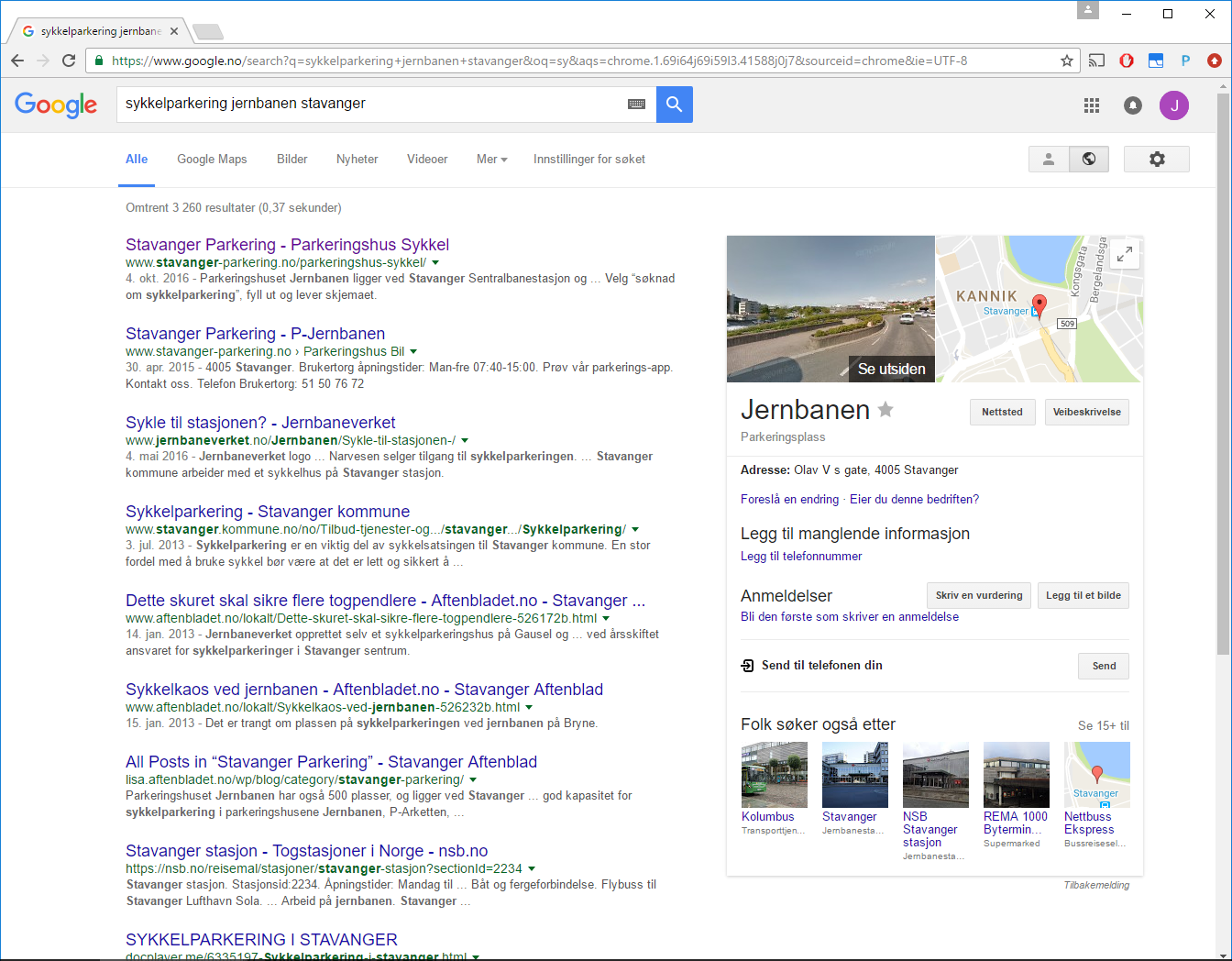Click Bli den første som skriver anmeldelse
Screen dimensions: 1232x961
point(850,616)
